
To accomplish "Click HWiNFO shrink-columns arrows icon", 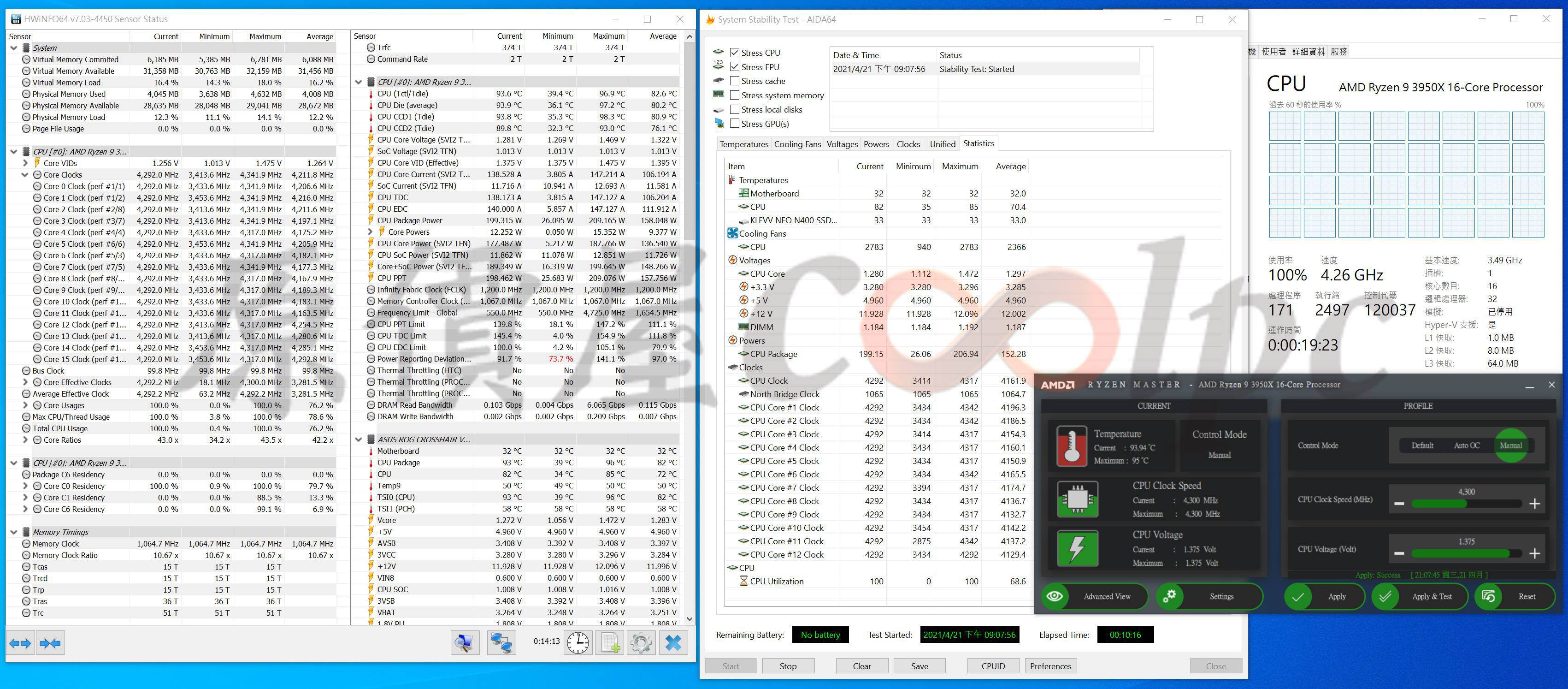I will click(x=50, y=643).
